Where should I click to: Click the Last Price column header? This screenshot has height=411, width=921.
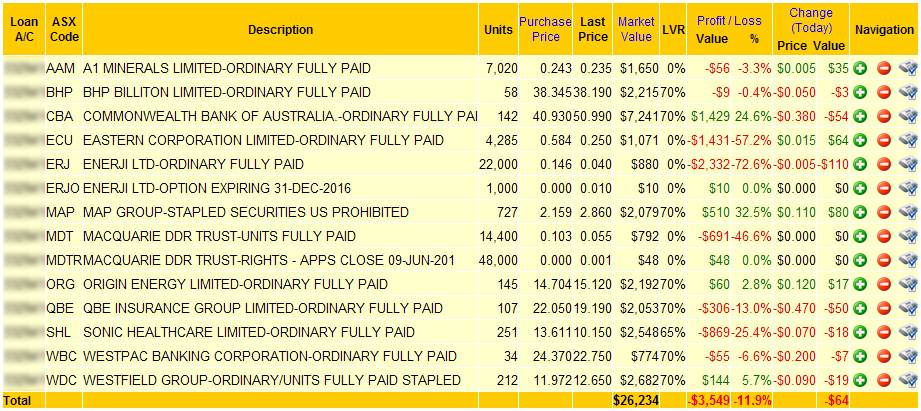tap(593, 29)
